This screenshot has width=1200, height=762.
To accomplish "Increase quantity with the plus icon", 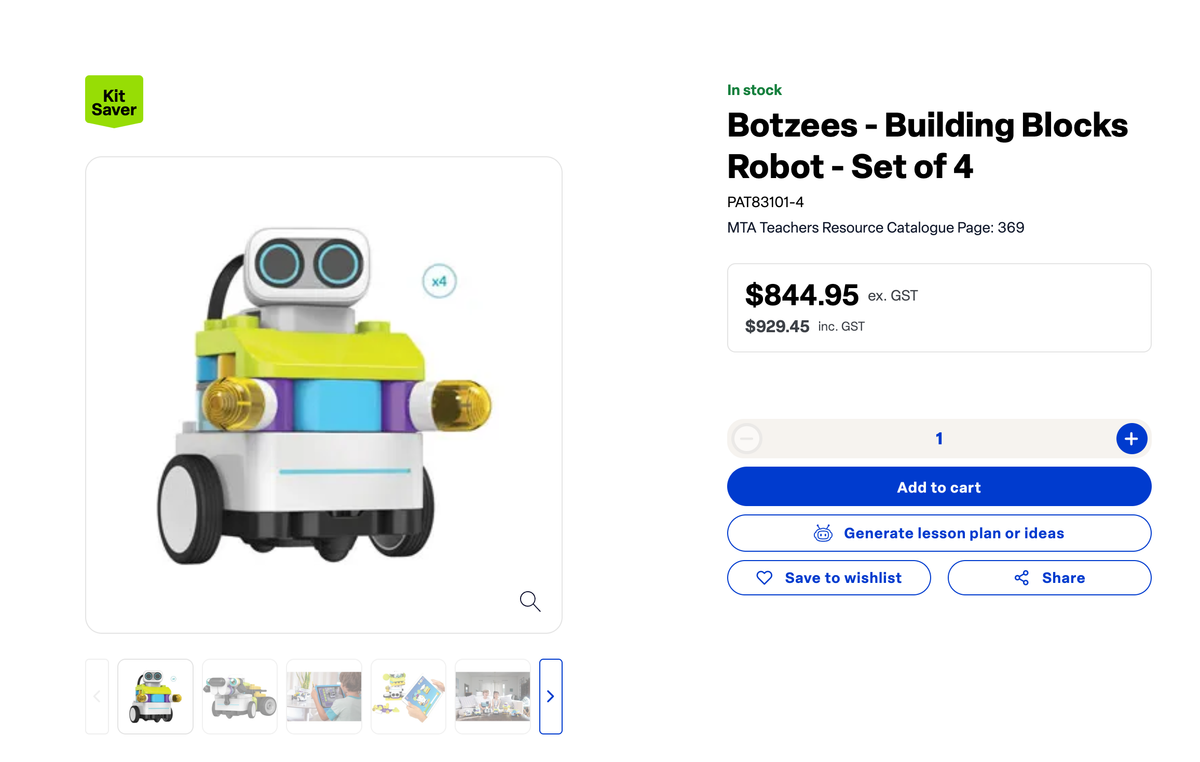I will (x=1131, y=438).
